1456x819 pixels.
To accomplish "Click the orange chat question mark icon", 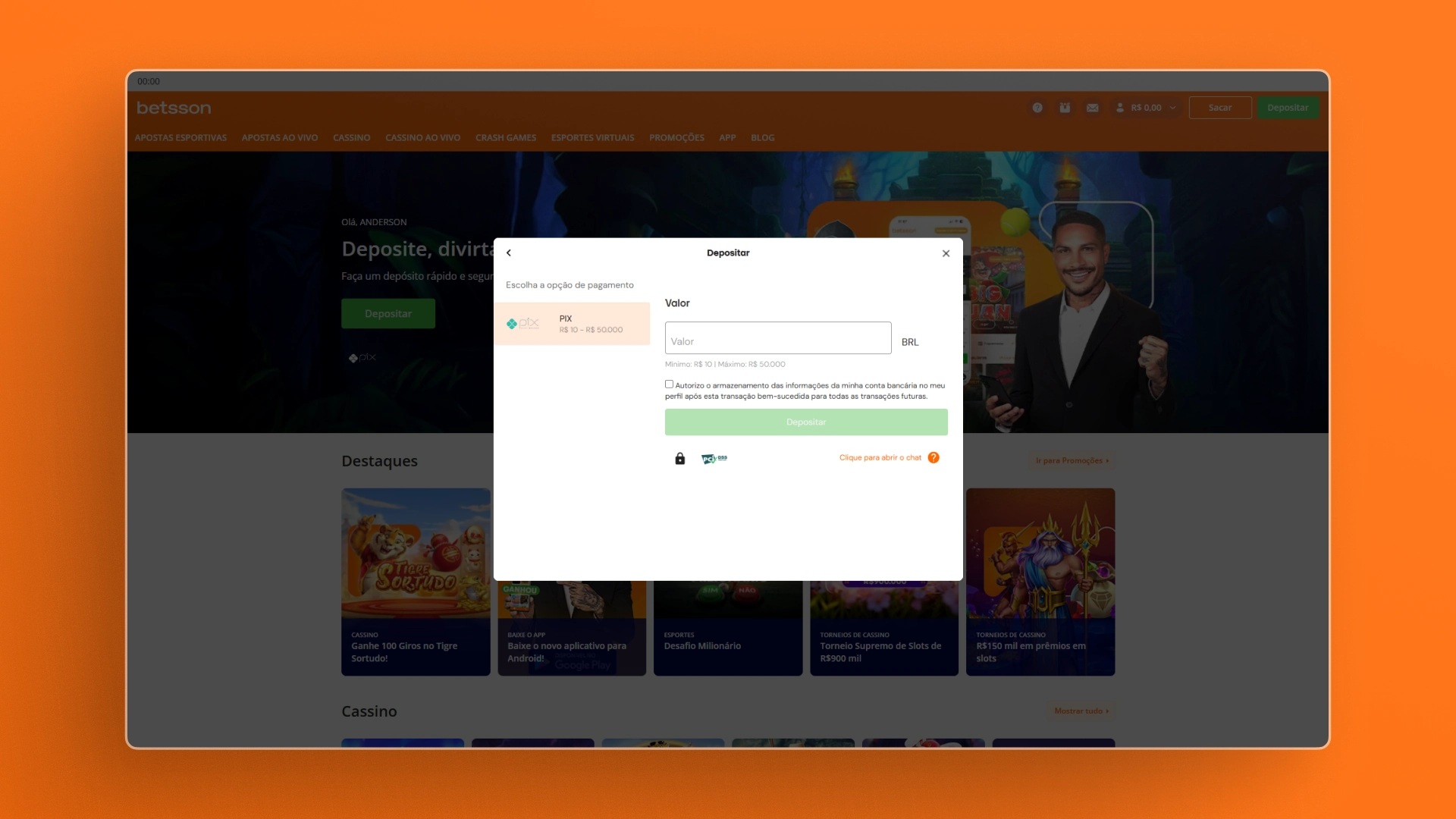I will click(934, 457).
